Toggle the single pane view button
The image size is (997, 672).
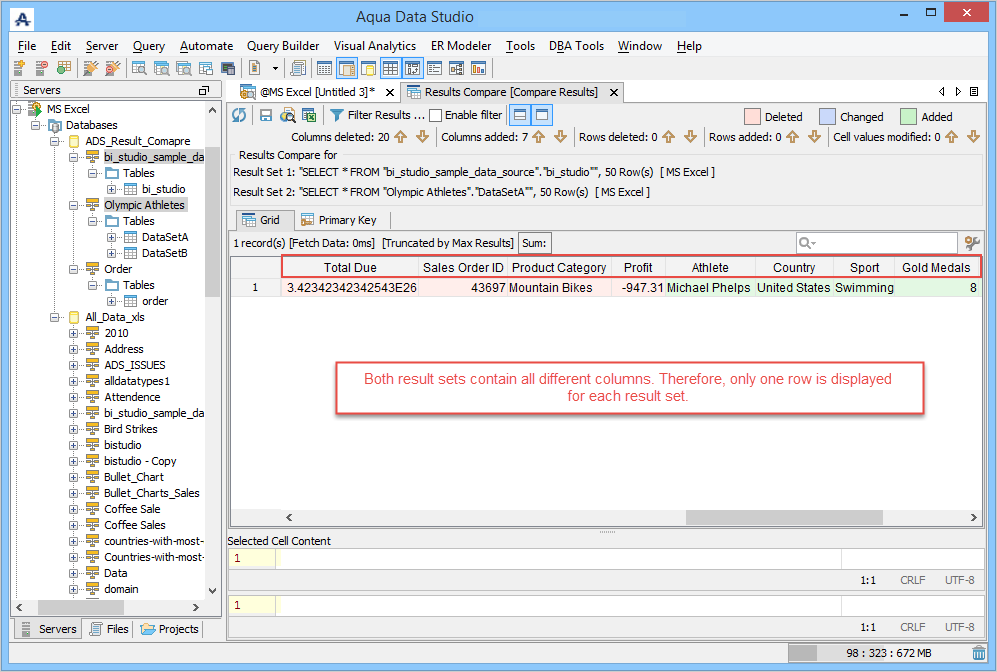(x=542, y=115)
